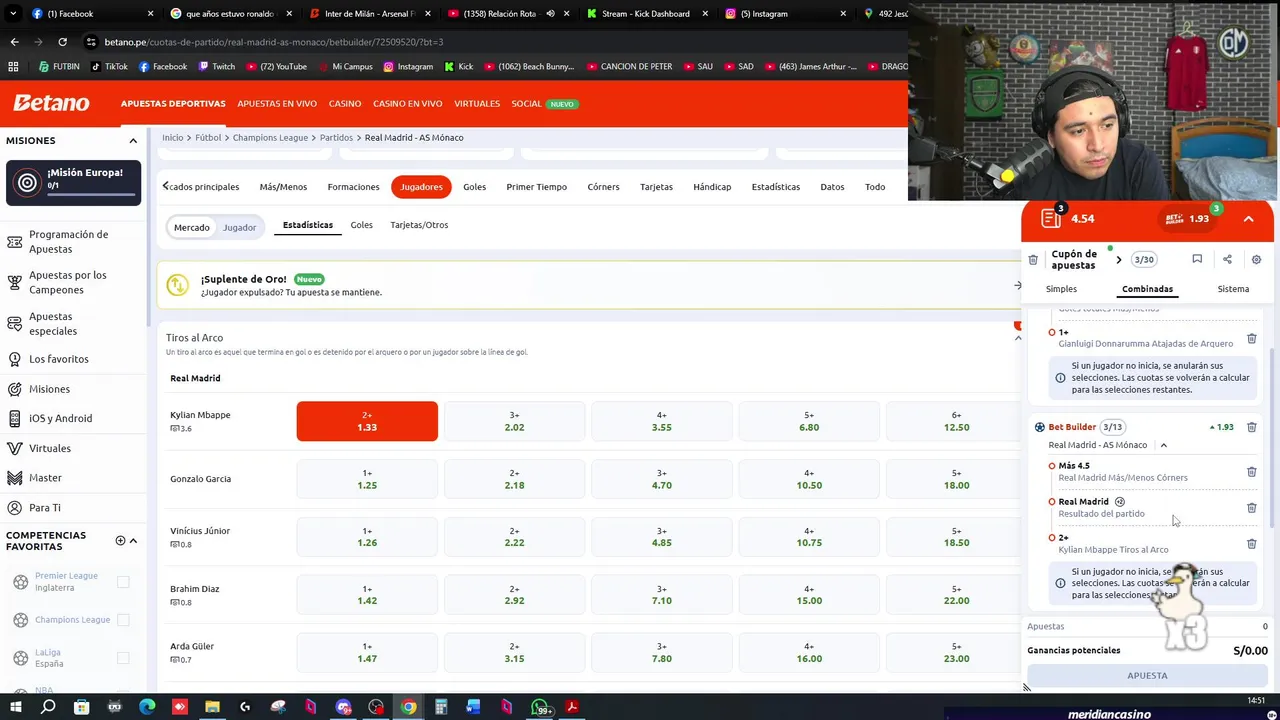Open Chrome apps grid in bookmarks bar
This screenshot has width=1280, height=720.
pyautogui.click(x=13, y=67)
